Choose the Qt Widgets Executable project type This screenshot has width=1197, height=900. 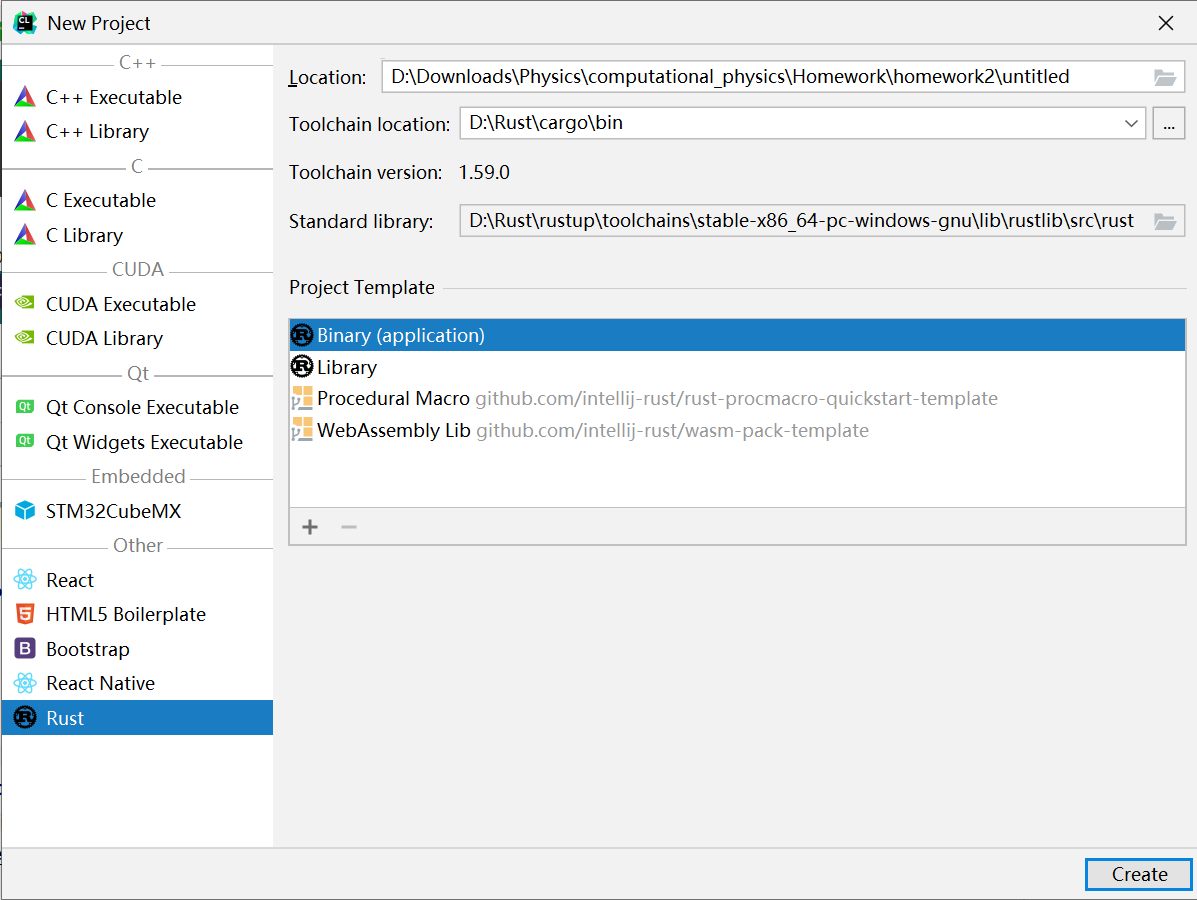click(137, 442)
